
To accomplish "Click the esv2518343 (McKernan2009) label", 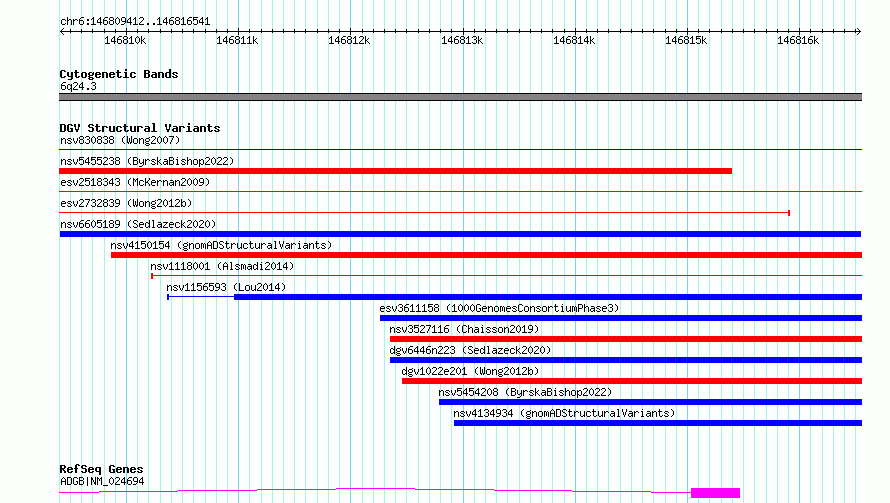I will pyautogui.click(x=135, y=182).
